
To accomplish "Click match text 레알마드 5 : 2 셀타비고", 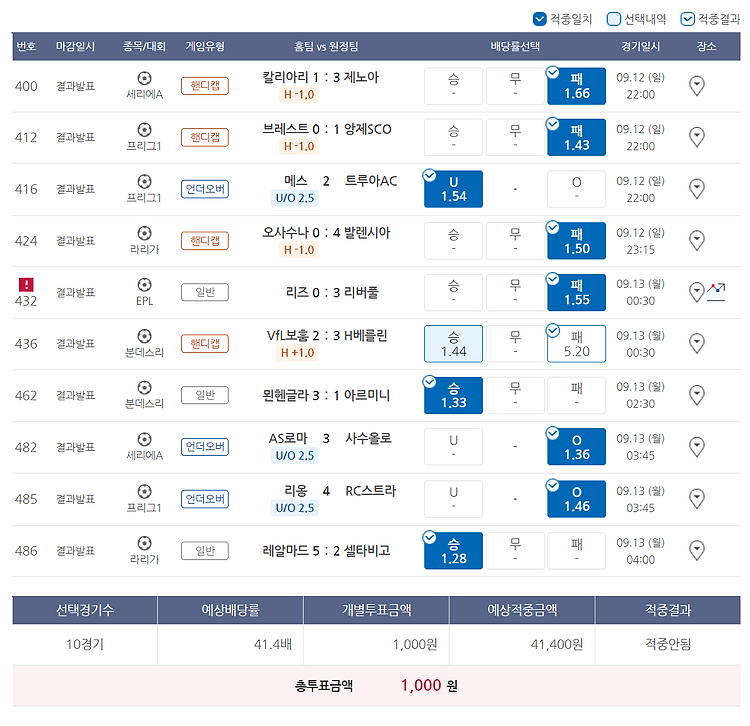I will click(326, 550).
